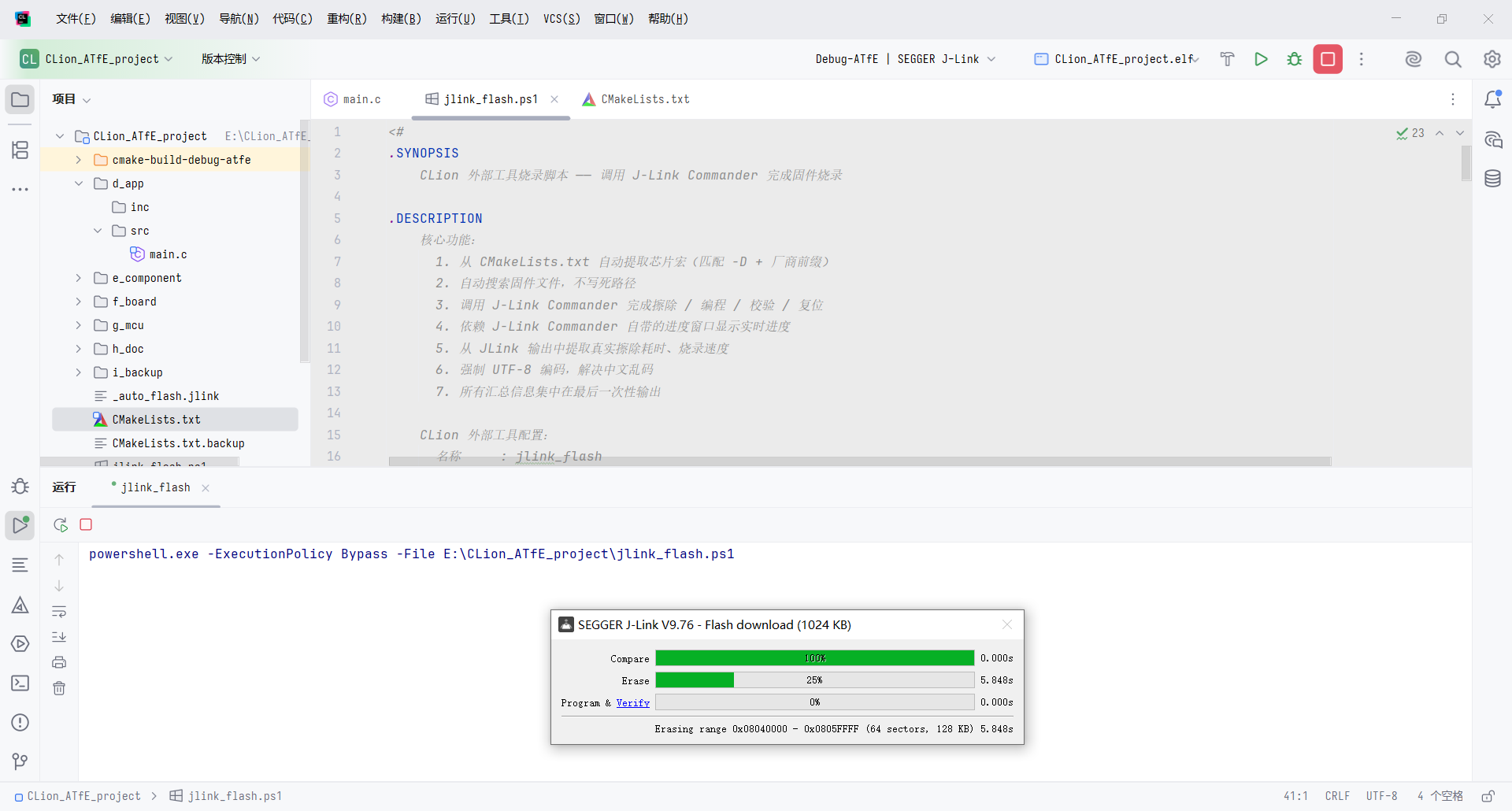Image resolution: width=1512 pixels, height=811 pixels.
Task: Collapse src folder
Action: pyautogui.click(x=98, y=231)
